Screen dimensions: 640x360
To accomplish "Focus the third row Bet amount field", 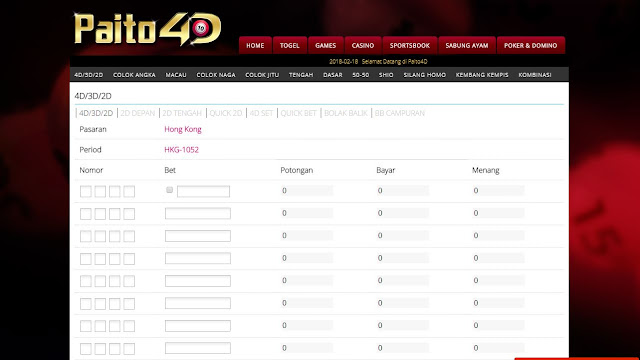I will pyautogui.click(x=198, y=236).
